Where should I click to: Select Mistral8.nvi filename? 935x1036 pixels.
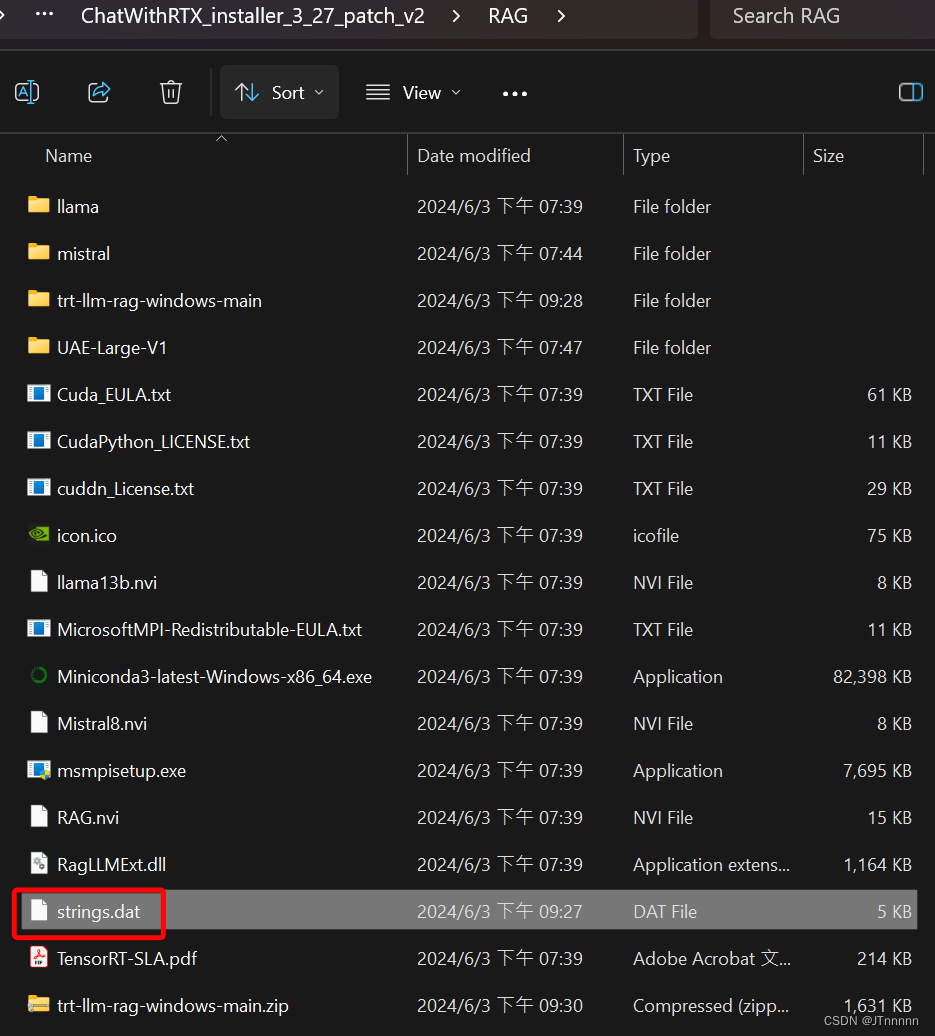point(102,723)
